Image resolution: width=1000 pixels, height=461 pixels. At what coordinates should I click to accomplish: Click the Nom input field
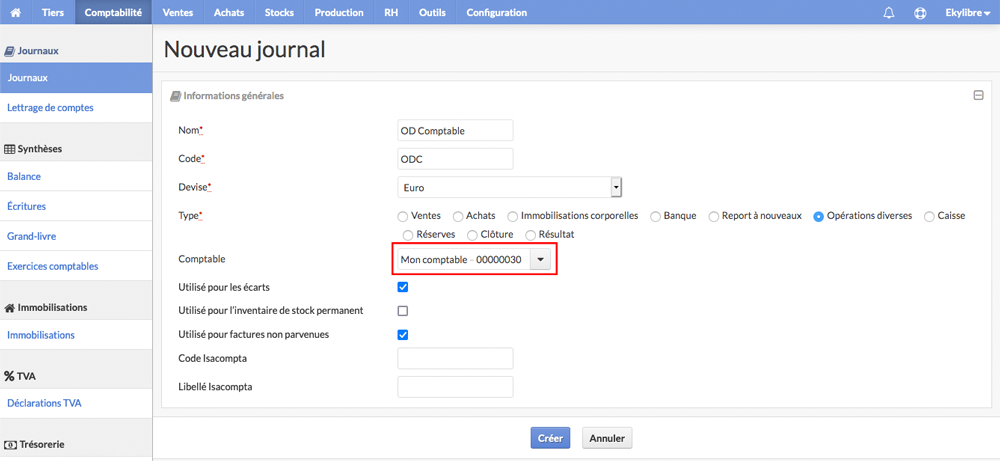455,130
